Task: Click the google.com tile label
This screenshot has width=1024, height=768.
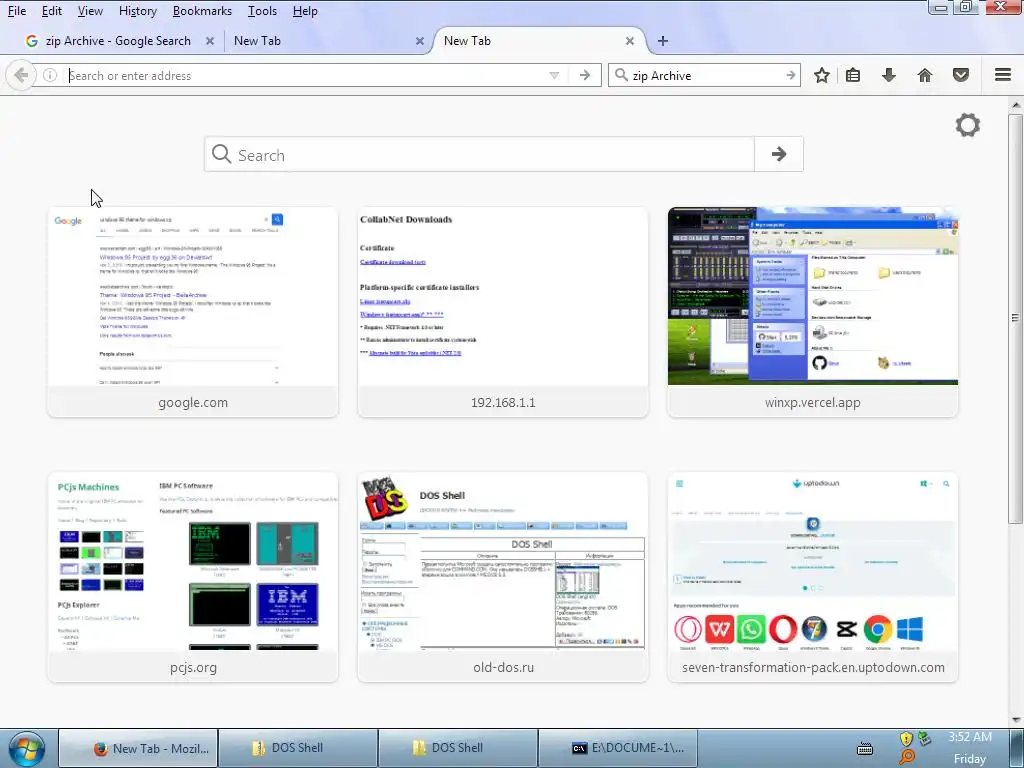Action: pyautogui.click(x=193, y=402)
